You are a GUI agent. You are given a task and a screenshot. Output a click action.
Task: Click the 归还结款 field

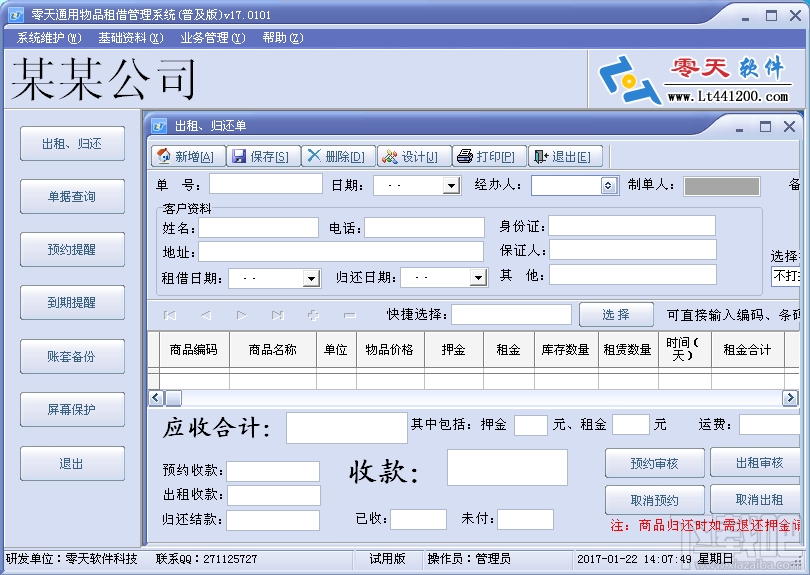[273, 520]
